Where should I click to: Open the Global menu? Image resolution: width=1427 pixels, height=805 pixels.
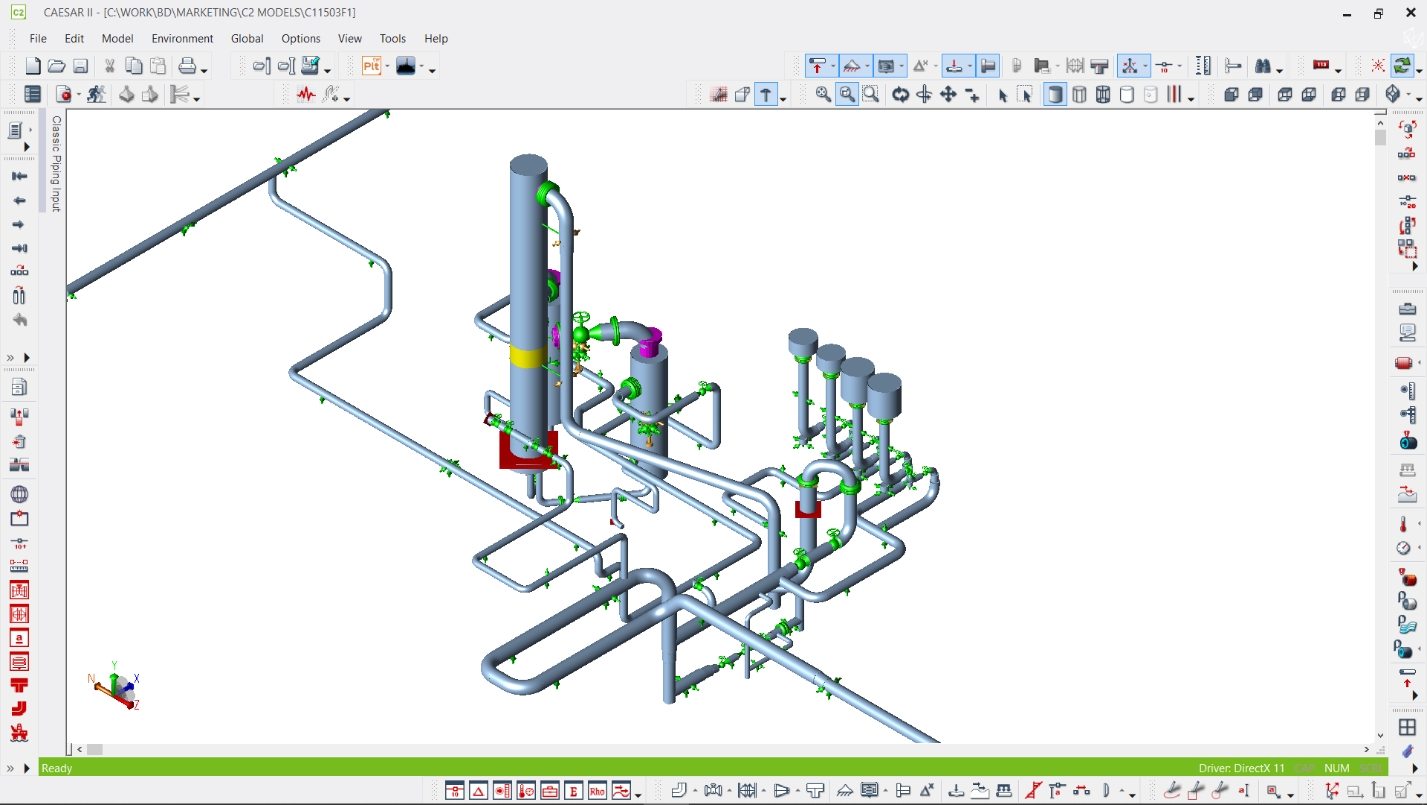[x=247, y=39]
